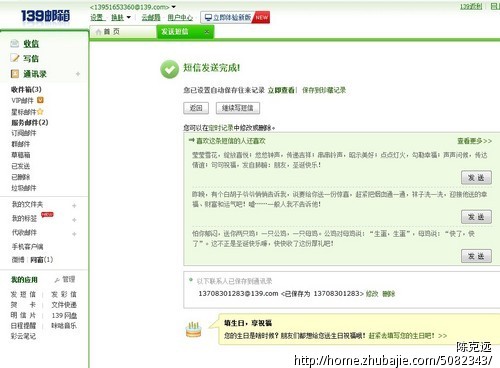500x368 pixels.
Task: Click 删除 next to saved contact
Action: click(388, 294)
